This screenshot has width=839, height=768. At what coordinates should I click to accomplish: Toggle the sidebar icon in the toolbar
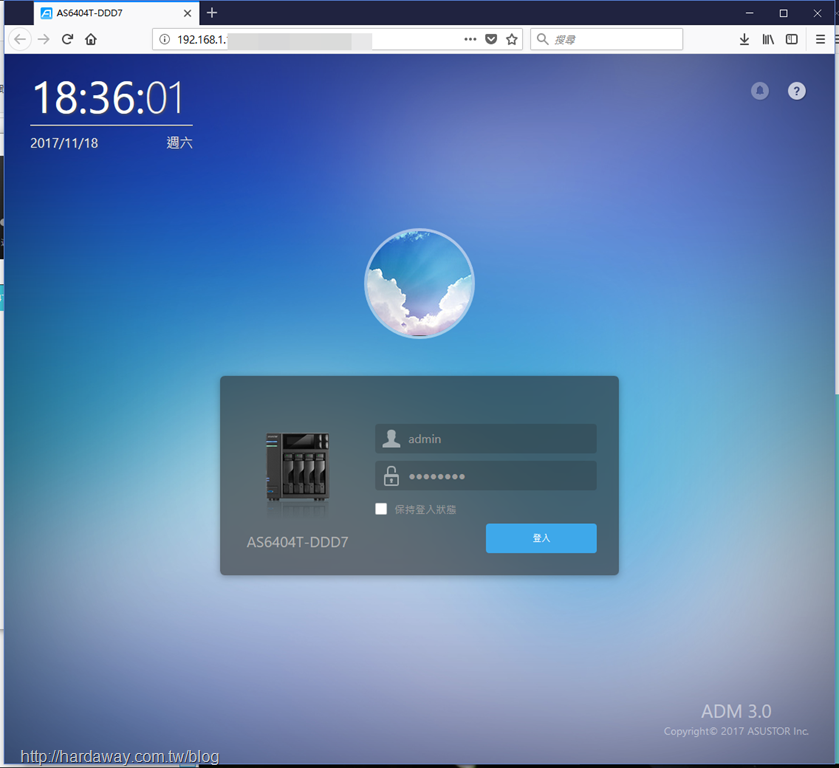pyautogui.click(x=791, y=39)
